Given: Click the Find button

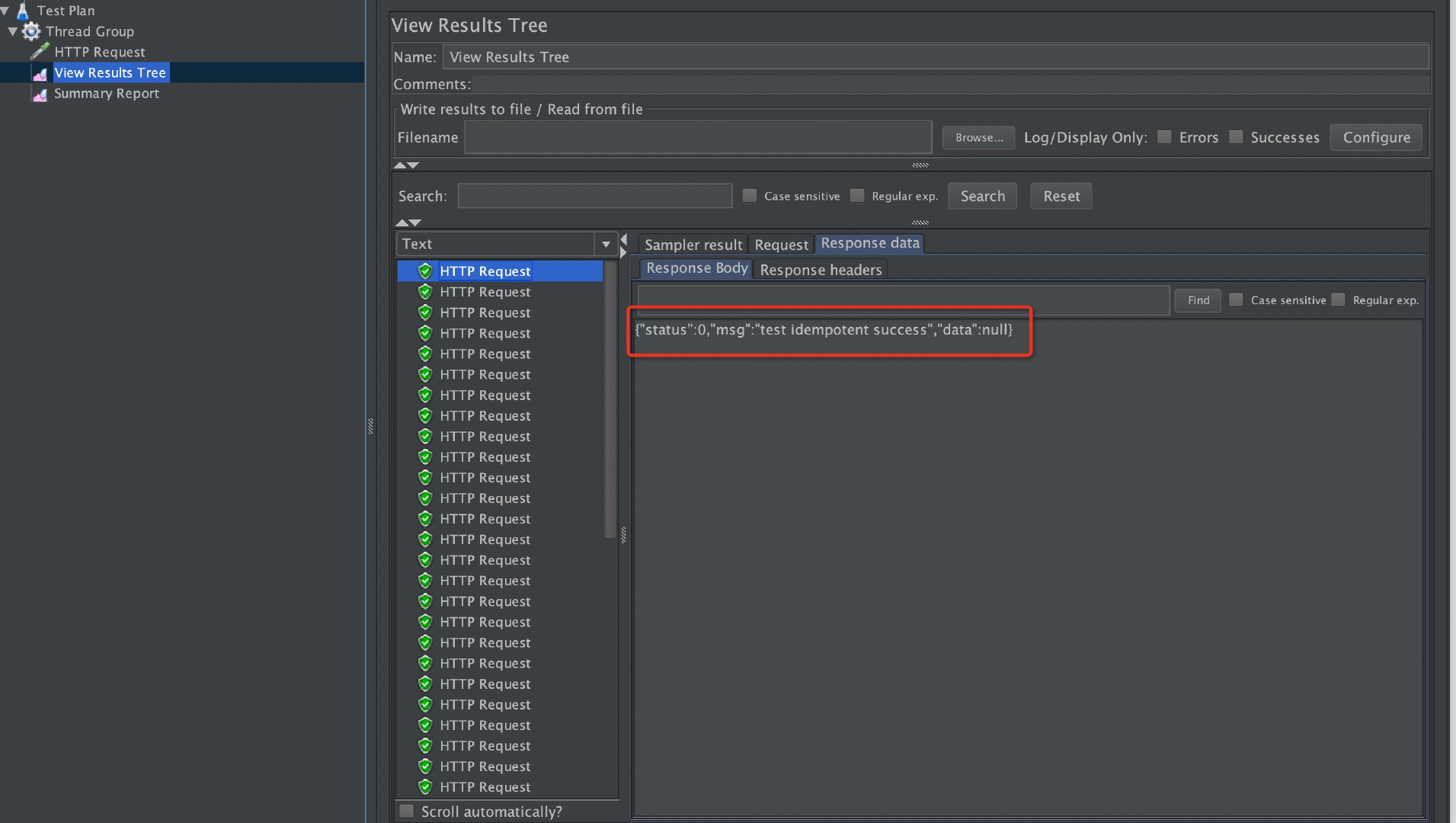Looking at the screenshot, I should click(x=1198, y=300).
